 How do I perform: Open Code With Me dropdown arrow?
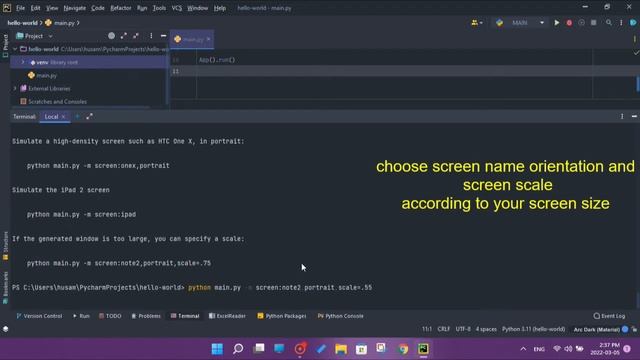(481, 23)
